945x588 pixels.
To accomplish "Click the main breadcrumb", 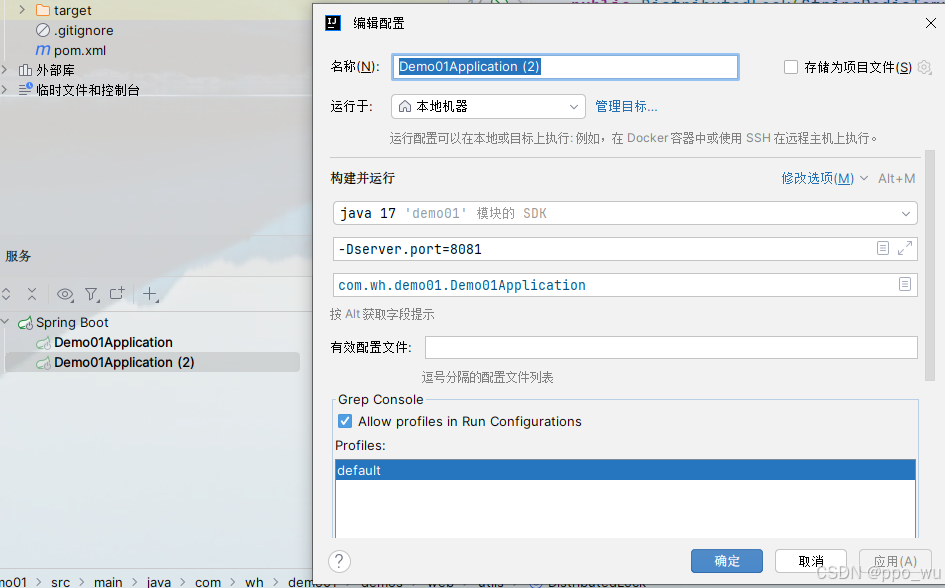I will (x=108, y=582).
